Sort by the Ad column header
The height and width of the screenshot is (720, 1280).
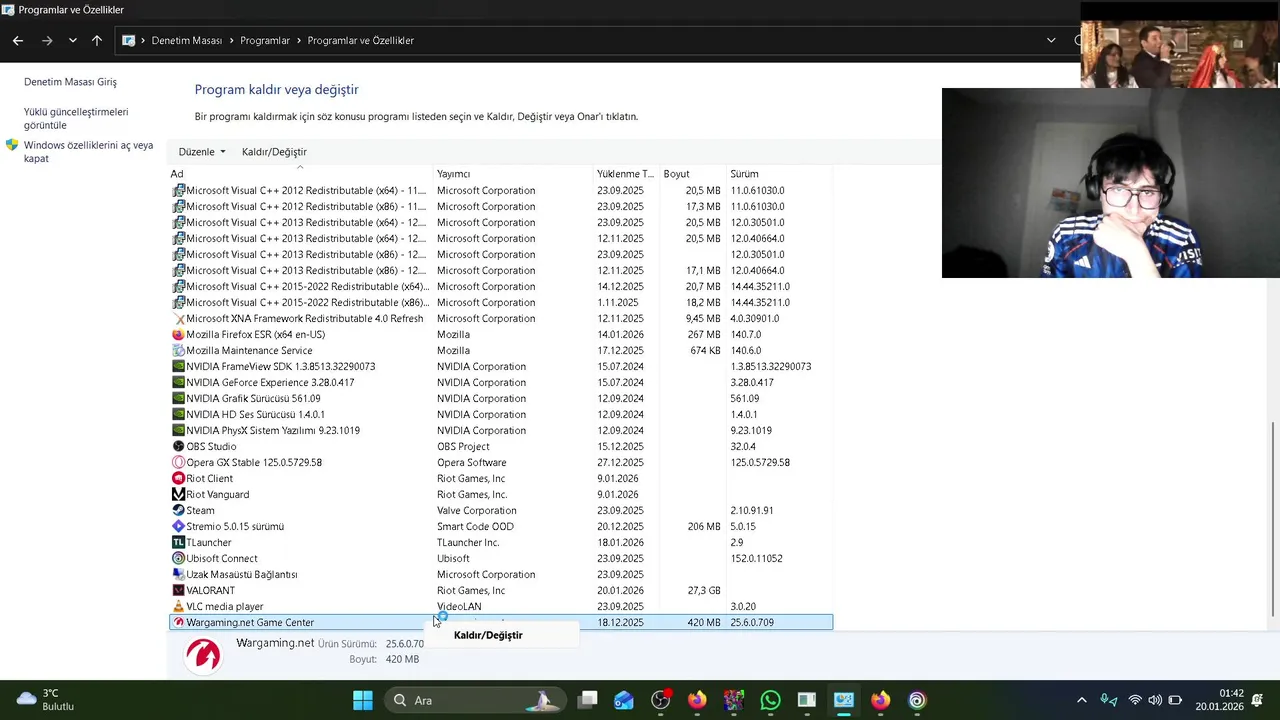coord(300,174)
